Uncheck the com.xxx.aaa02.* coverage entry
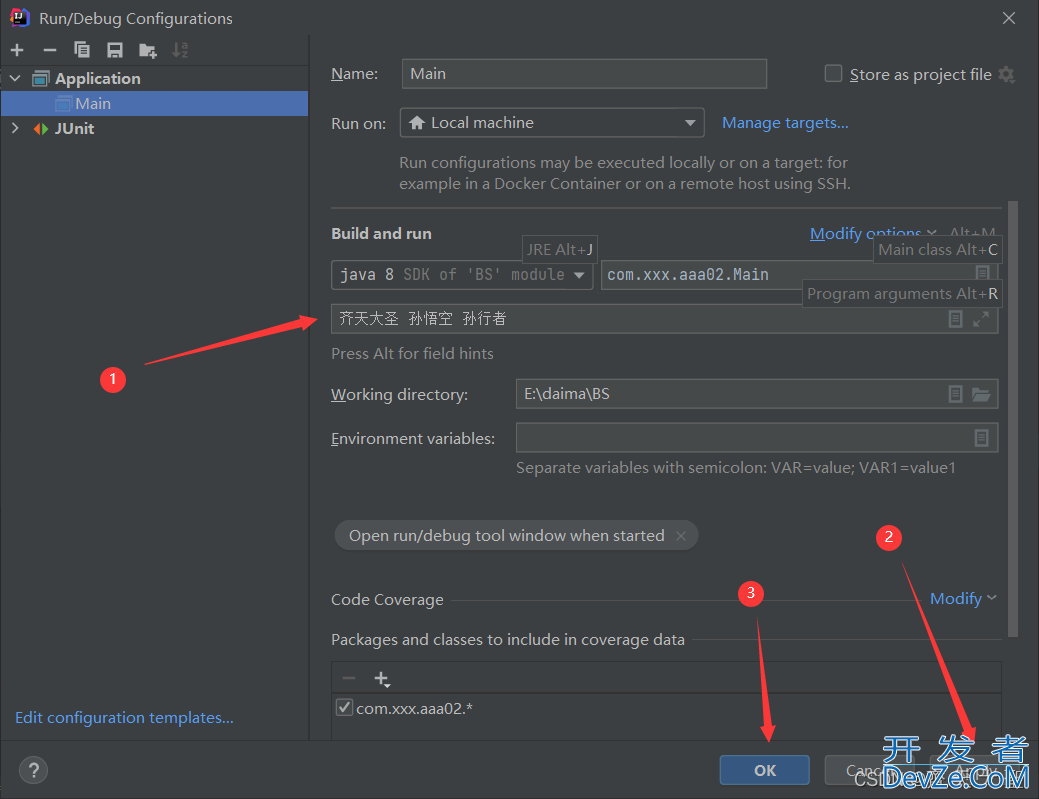This screenshot has height=799, width=1039. 344,708
